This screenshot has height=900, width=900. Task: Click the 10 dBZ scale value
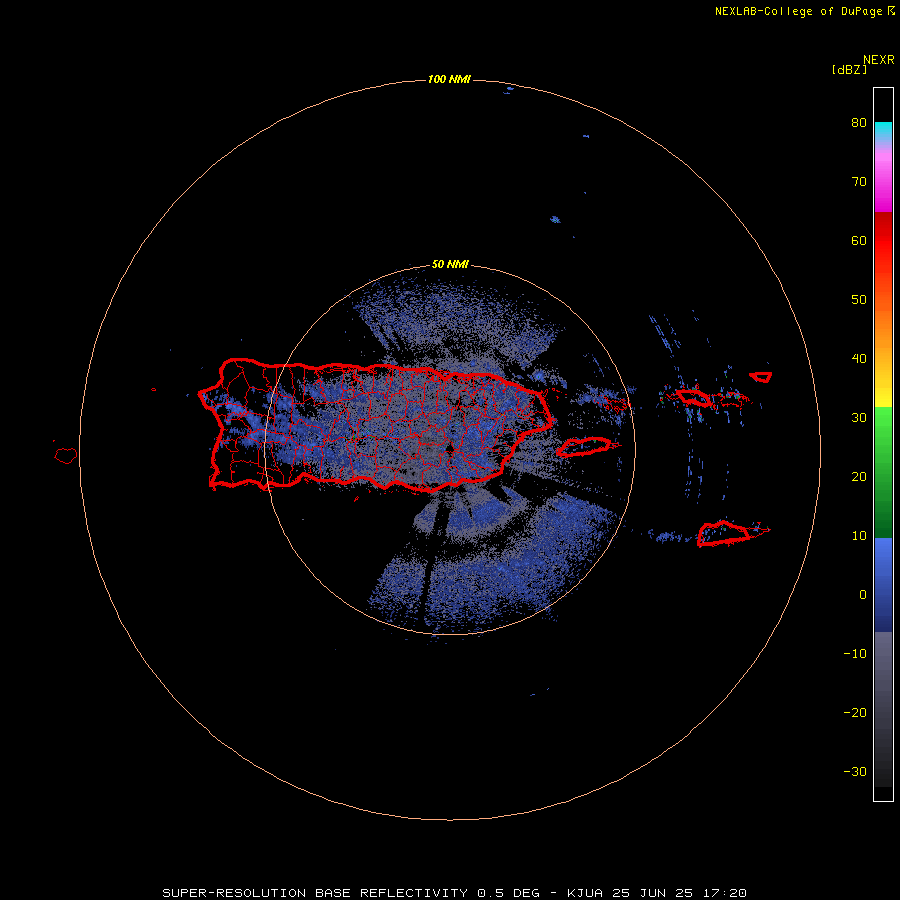pos(859,536)
